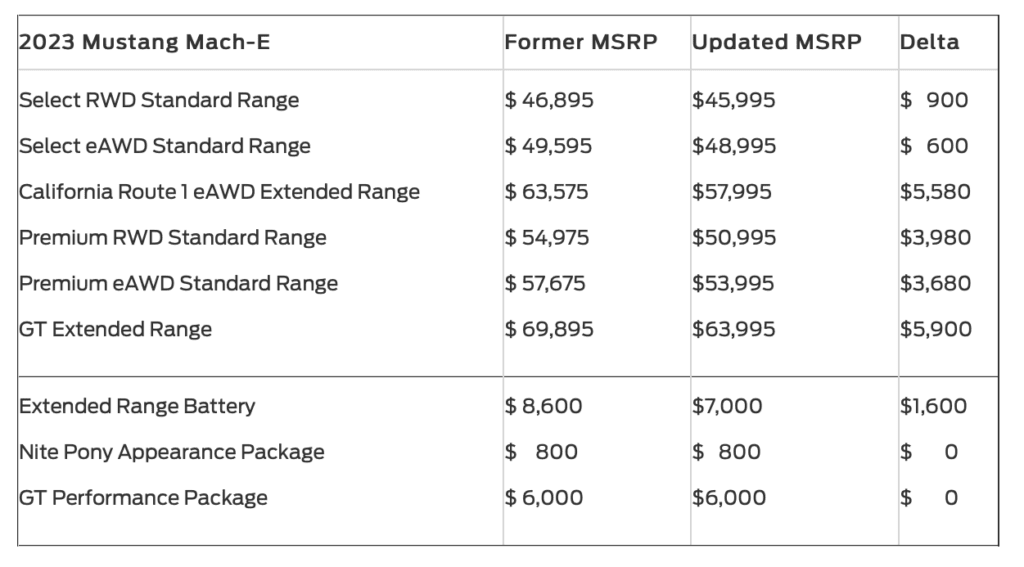Click the "Nite Pony Appearance Package" label
1024x567 pixels.
click(172, 452)
